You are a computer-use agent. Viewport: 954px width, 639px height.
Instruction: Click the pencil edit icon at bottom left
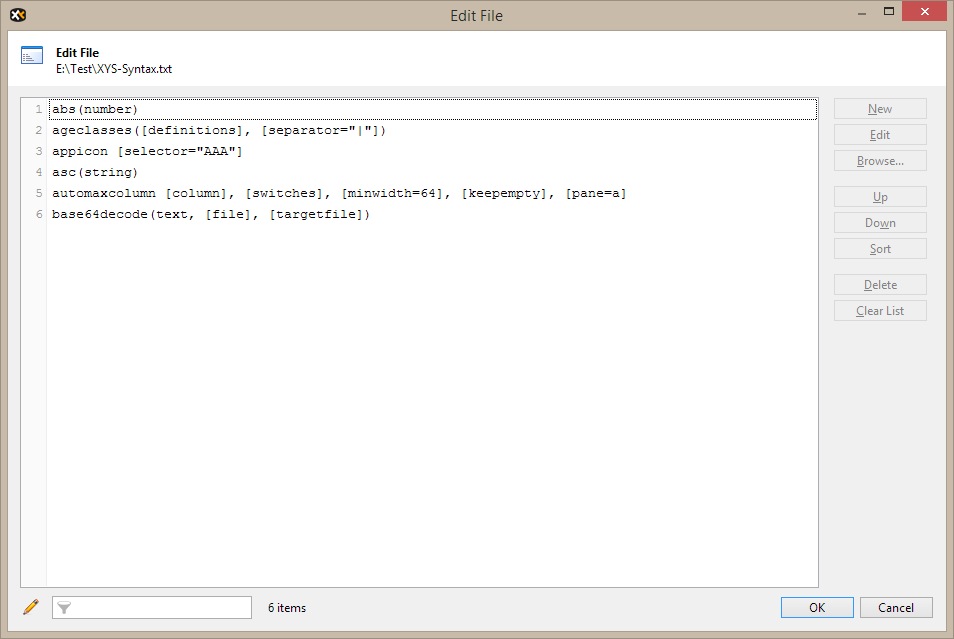click(30, 607)
